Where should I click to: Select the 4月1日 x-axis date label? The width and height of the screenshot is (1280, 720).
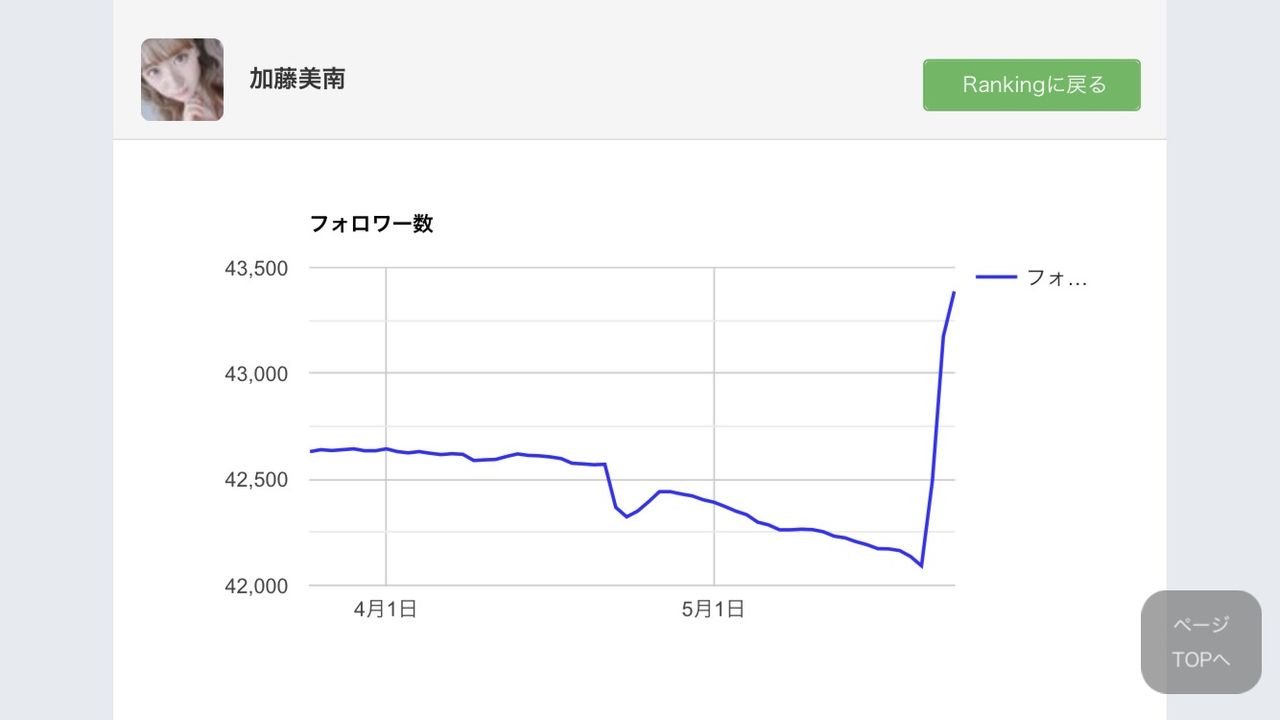[385, 609]
